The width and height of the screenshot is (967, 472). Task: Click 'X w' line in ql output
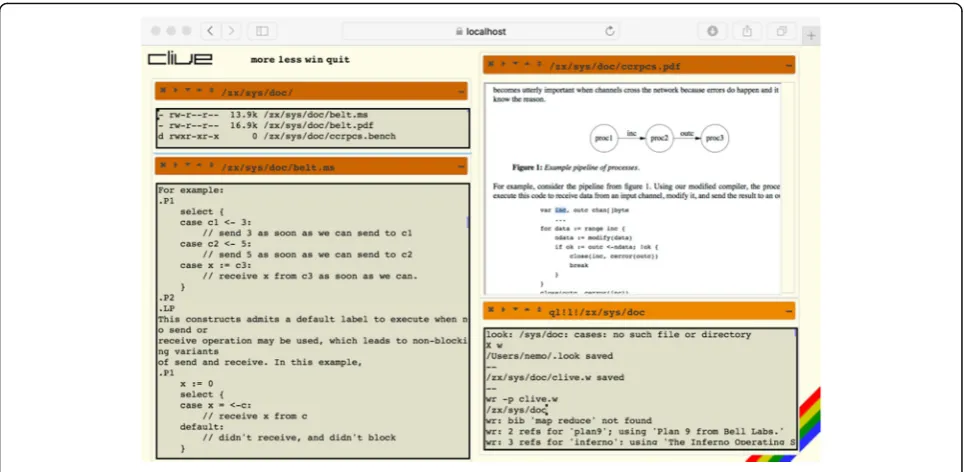pos(494,346)
